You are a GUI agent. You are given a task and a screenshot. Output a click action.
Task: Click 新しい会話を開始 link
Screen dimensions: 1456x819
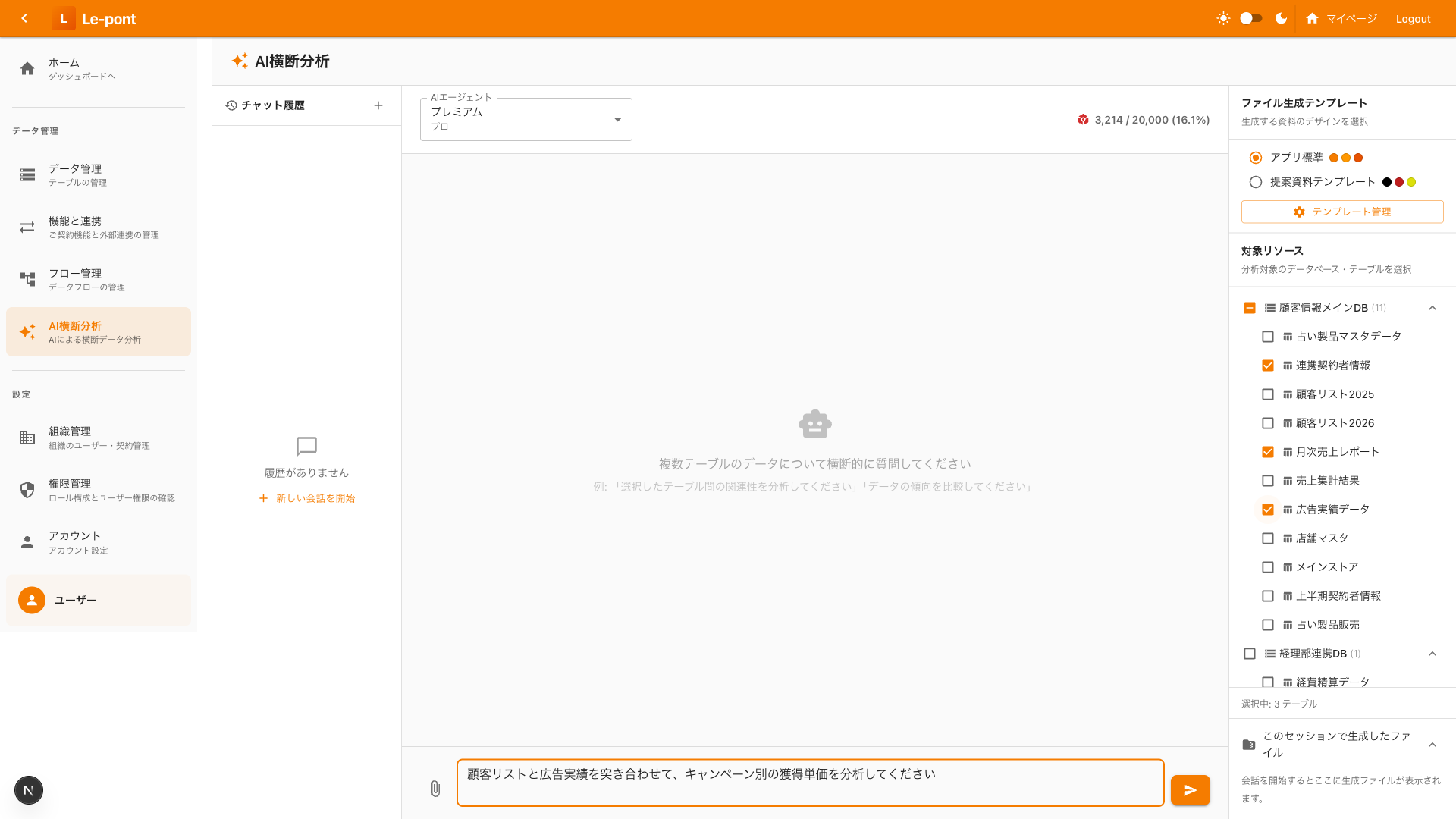(x=307, y=498)
